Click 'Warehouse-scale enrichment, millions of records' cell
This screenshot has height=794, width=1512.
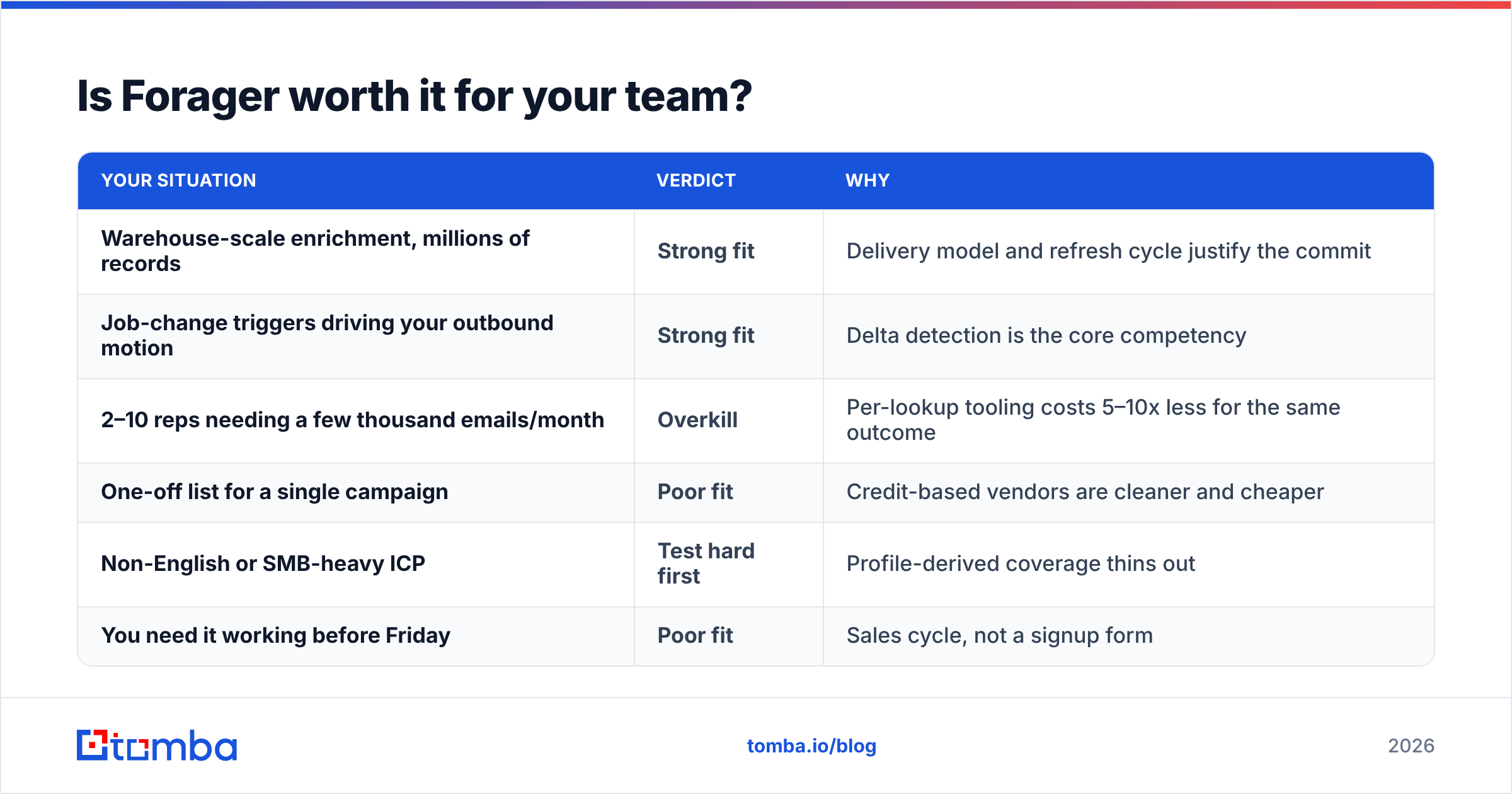(x=356, y=251)
